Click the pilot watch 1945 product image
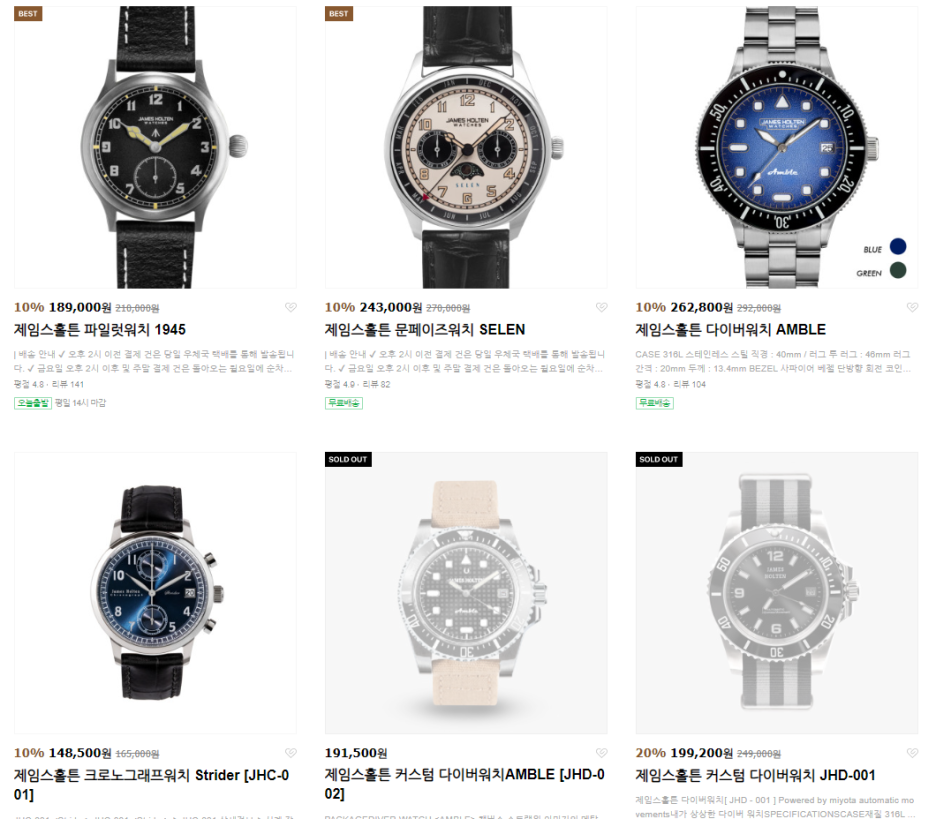Image resolution: width=936 pixels, height=819 pixels. click(155, 147)
